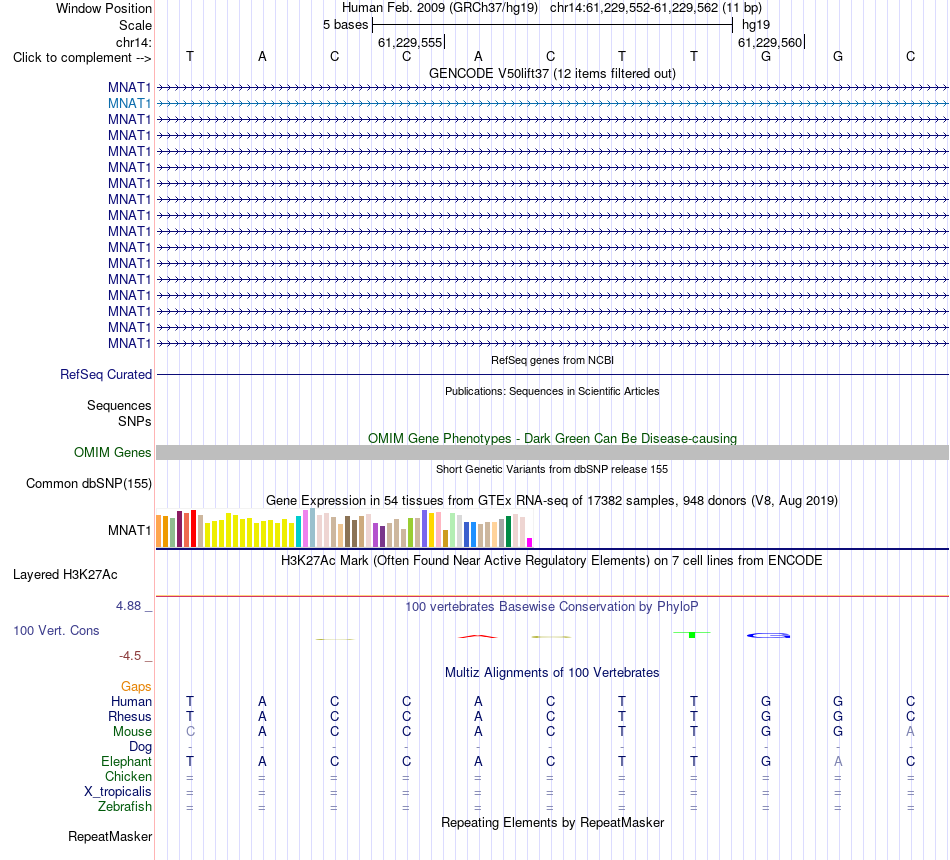The height and width of the screenshot is (860, 950).
Task: Click the Layered H3K27Ac track label
Action: (x=65, y=575)
